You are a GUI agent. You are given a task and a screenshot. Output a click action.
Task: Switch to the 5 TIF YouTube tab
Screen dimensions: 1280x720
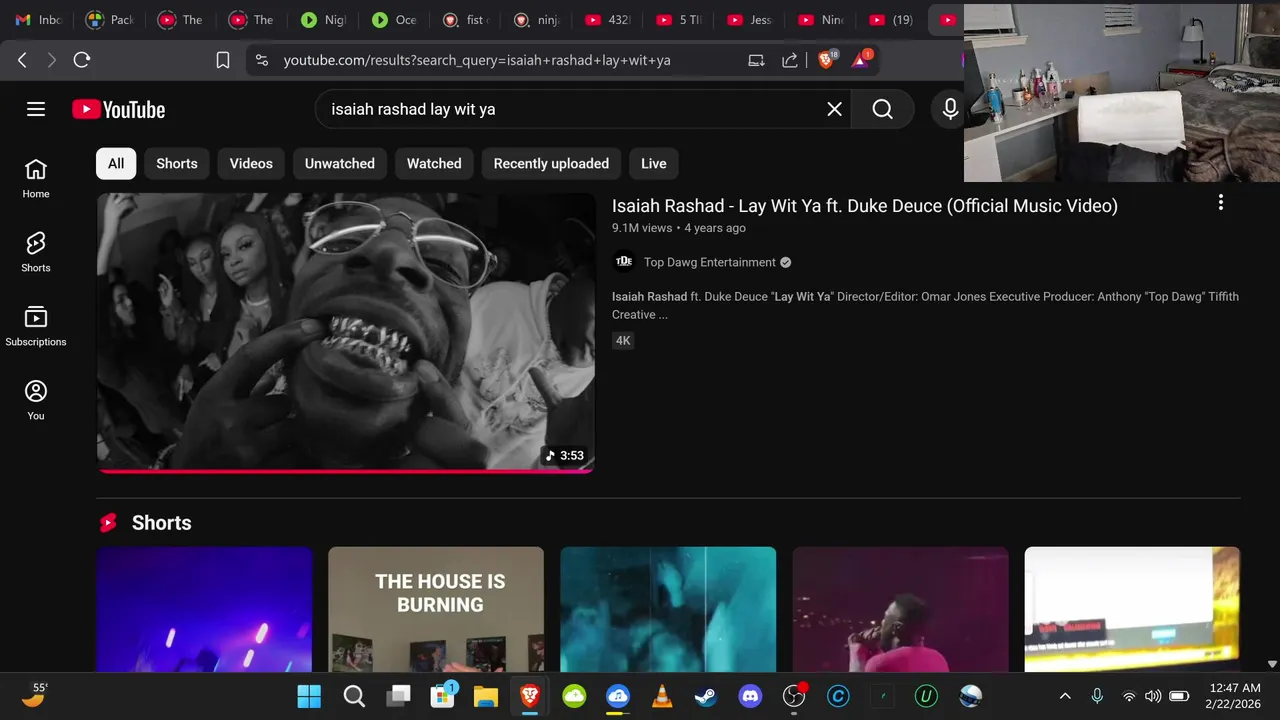coord(678,20)
